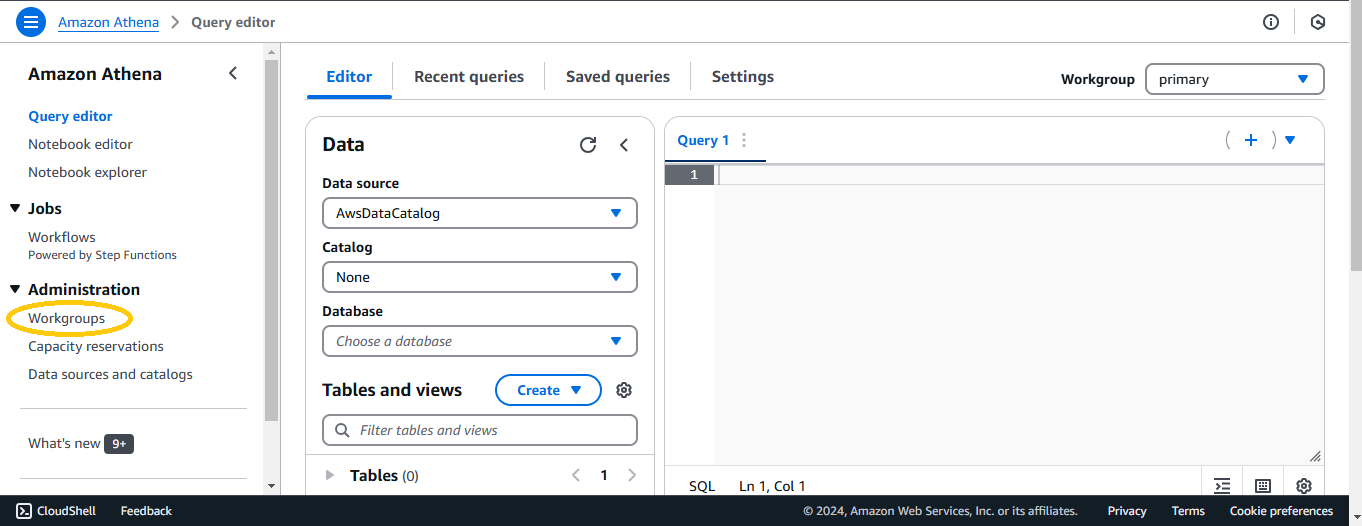Click the keyboard shortcuts icon in status bar
1362x526 pixels.
1263,486
